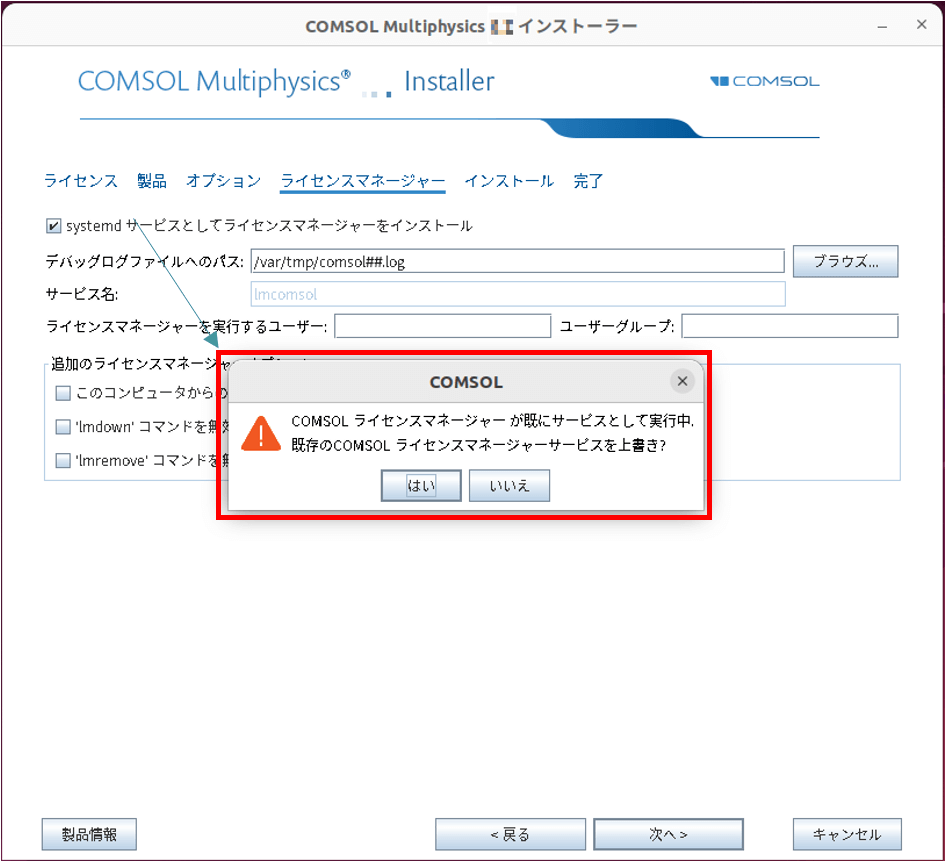The width and height of the screenshot is (945, 863).
Task: Toggle the 'lmdown' command checkbox
Action: (x=63, y=427)
